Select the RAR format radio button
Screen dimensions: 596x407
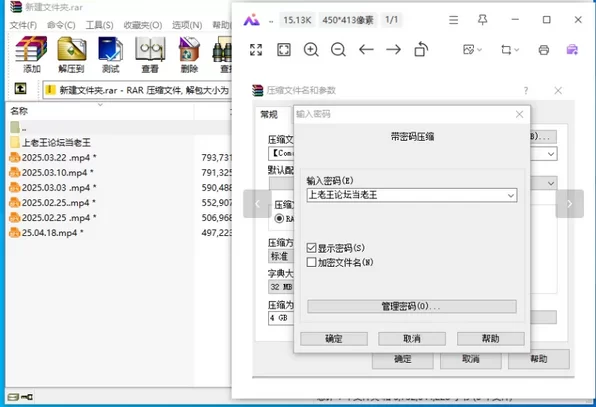[x=279, y=219]
